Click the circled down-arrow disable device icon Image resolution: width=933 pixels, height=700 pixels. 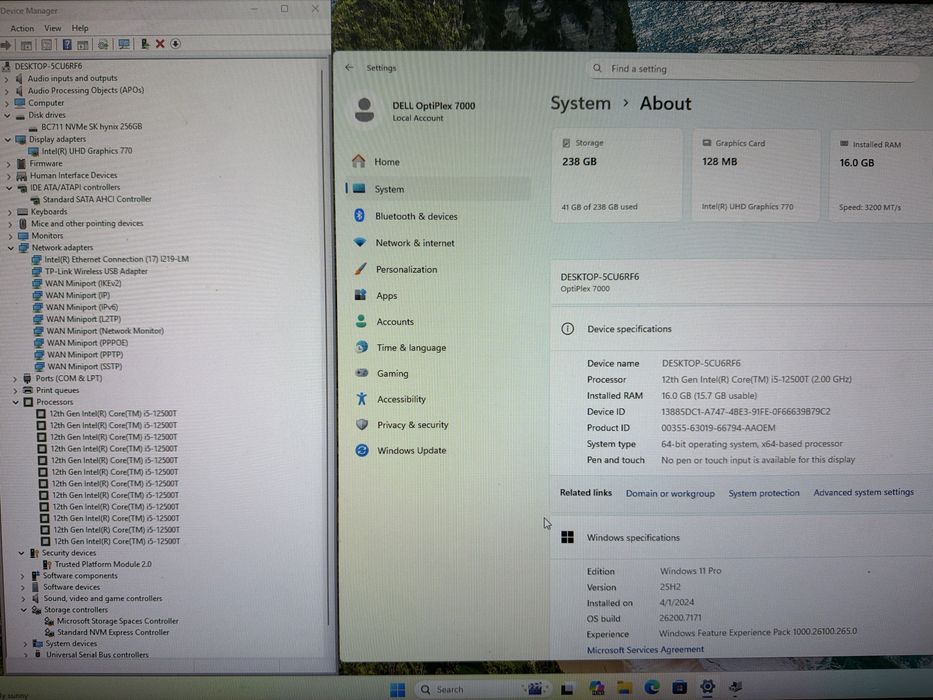tap(176, 44)
